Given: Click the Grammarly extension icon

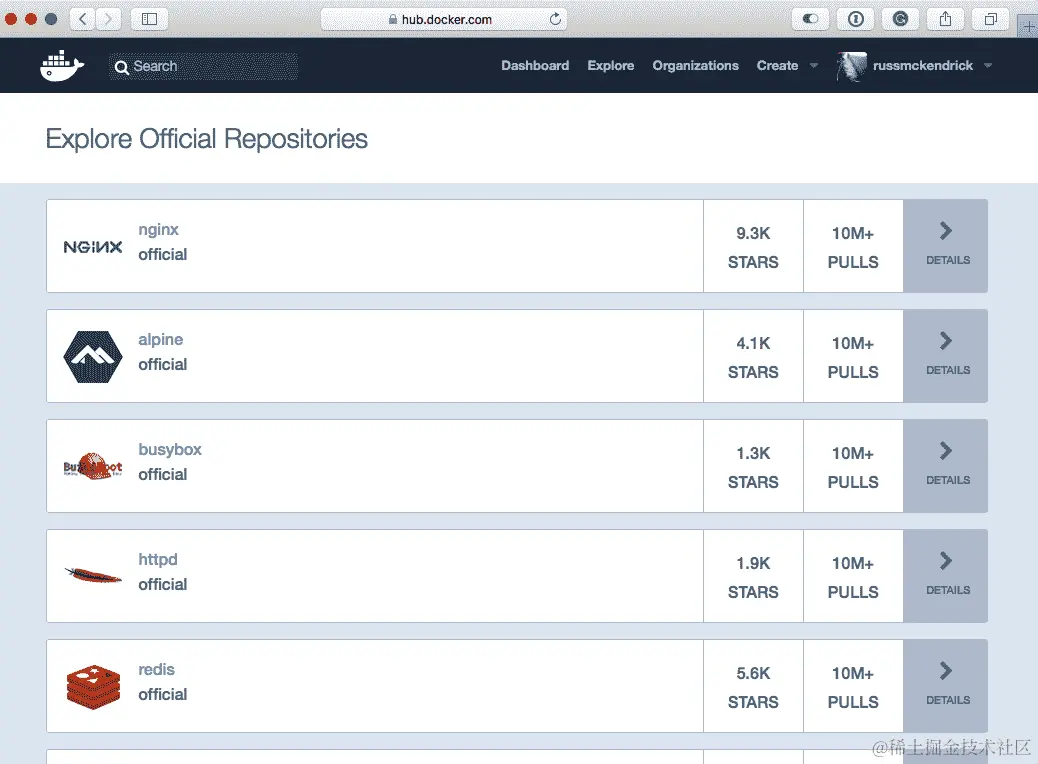Looking at the screenshot, I should 900,19.
